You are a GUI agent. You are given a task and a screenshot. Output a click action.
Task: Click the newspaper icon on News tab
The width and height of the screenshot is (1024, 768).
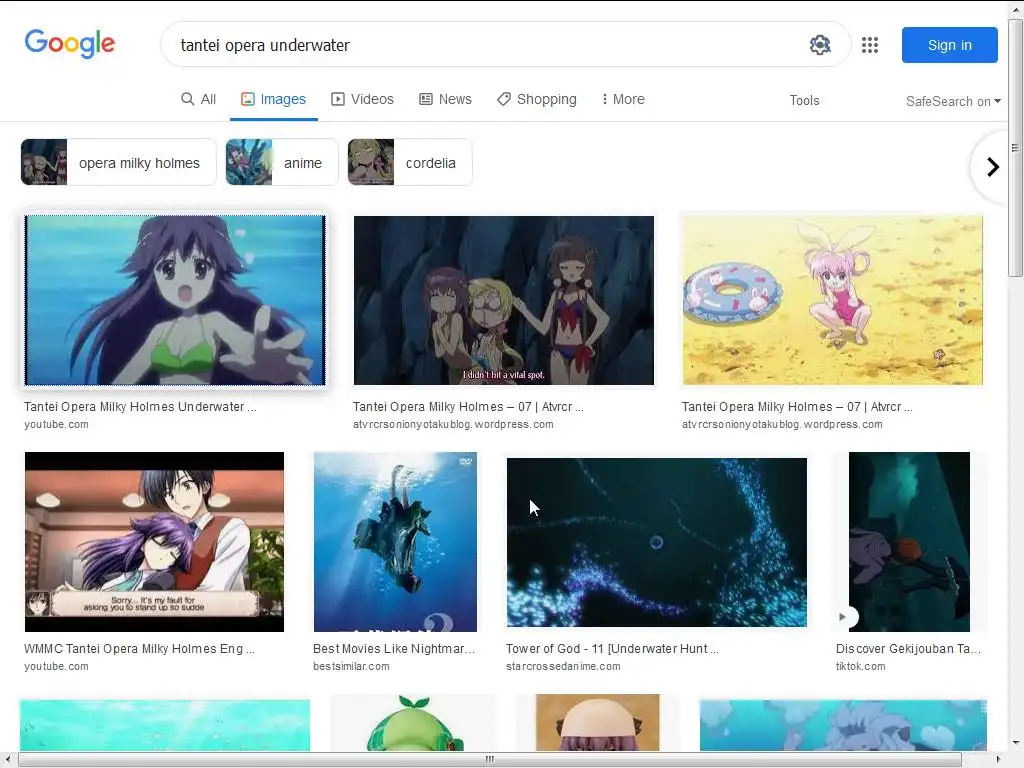coord(426,99)
